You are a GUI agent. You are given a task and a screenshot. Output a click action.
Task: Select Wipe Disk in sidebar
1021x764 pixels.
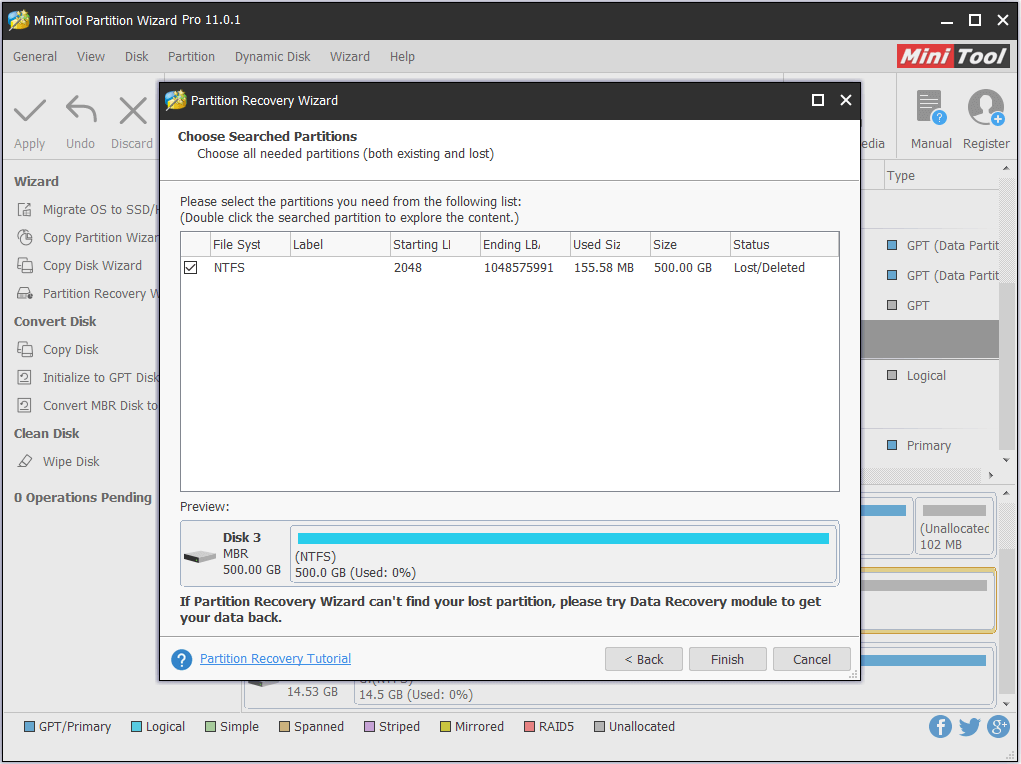[71, 462]
